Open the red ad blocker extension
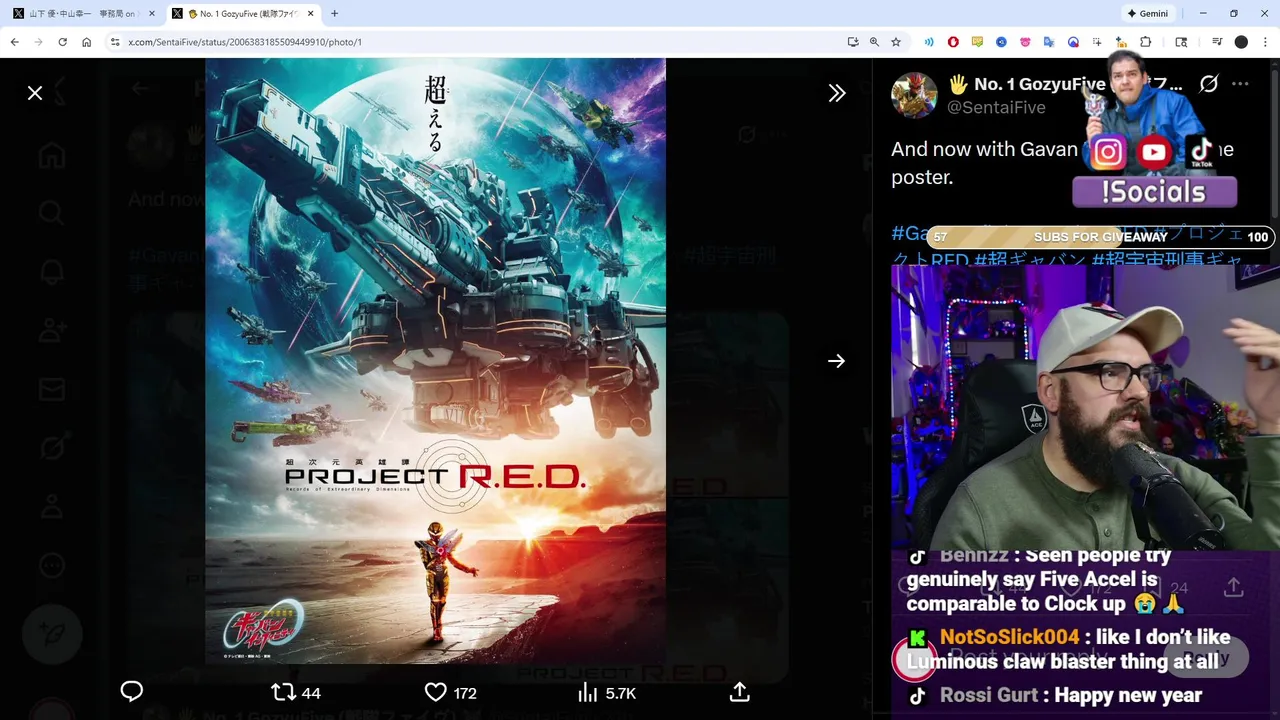The width and height of the screenshot is (1280, 720). 953,42
